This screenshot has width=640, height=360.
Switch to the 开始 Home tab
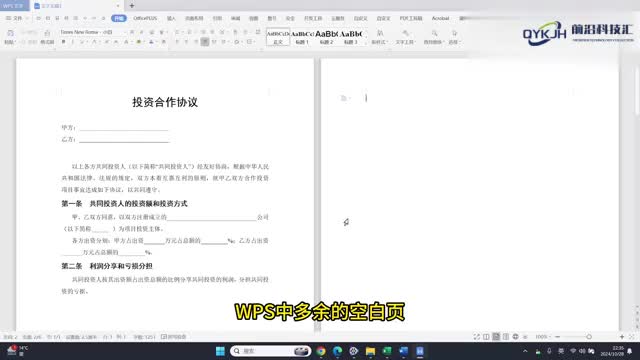[x=119, y=18]
